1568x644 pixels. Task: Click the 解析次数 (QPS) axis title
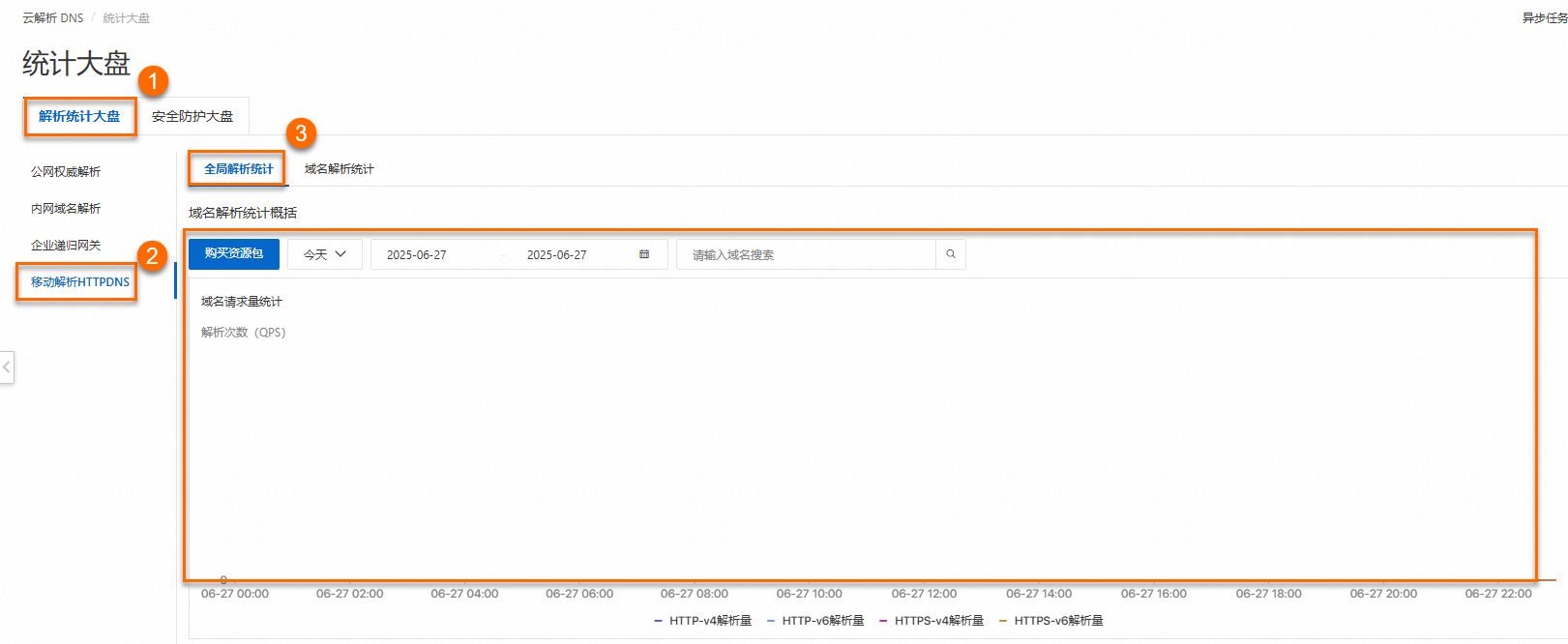click(x=244, y=332)
